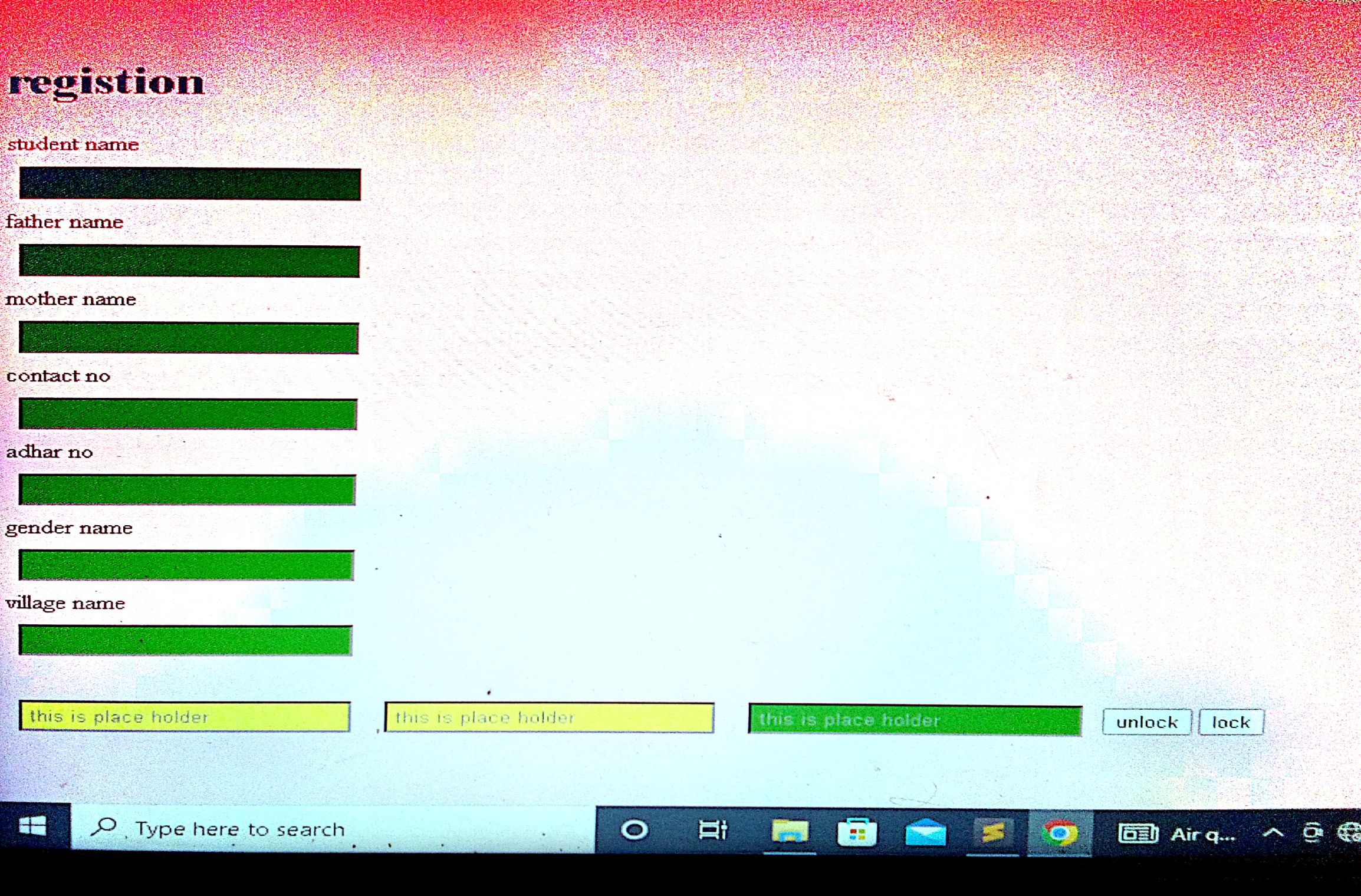The height and width of the screenshot is (896, 1361).
Task: Click into contact no field
Action: 188,414
